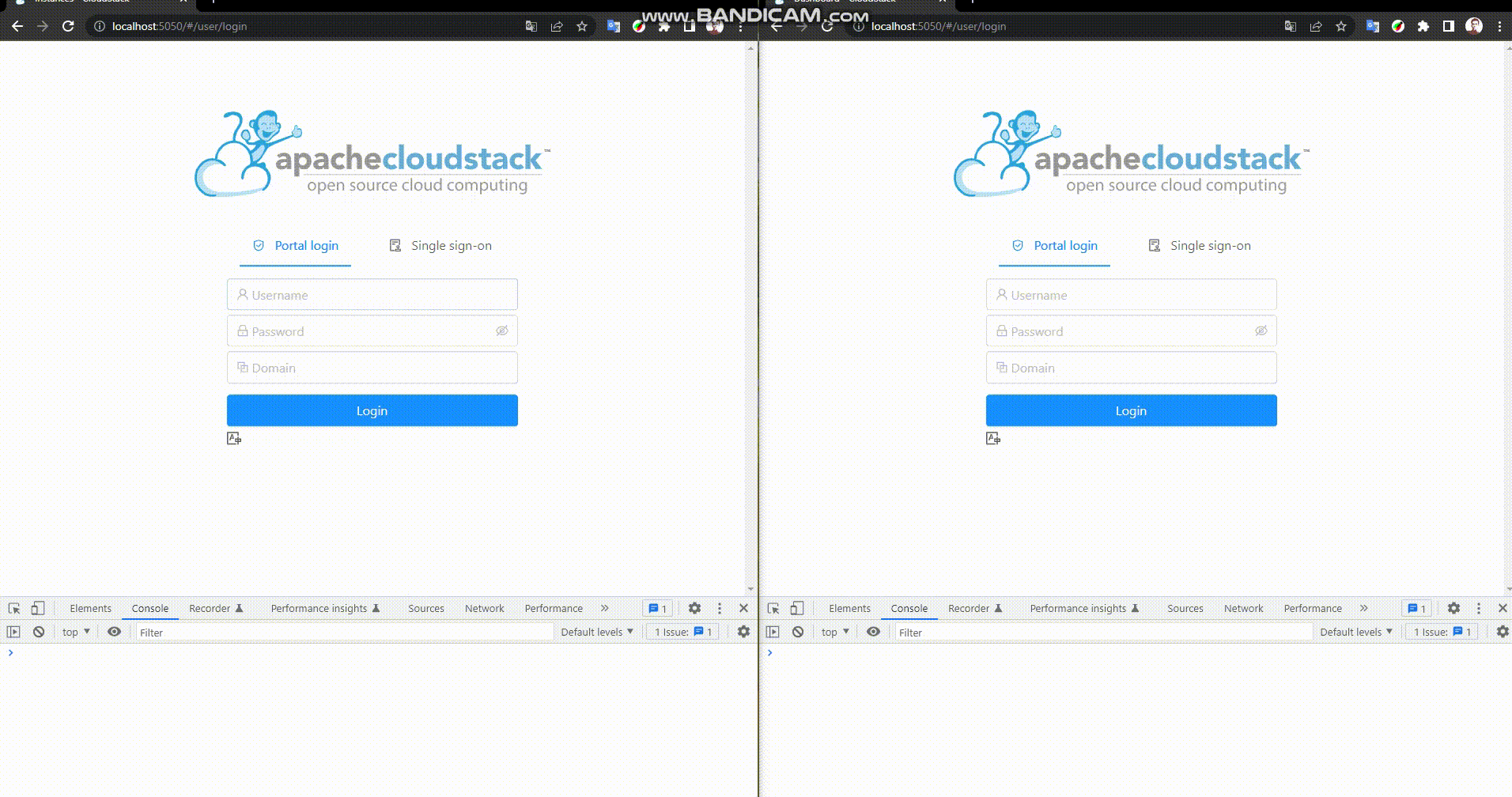Show console sidebar in right DevTools
The height and width of the screenshot is (797, 1512).
pos(773,632)
